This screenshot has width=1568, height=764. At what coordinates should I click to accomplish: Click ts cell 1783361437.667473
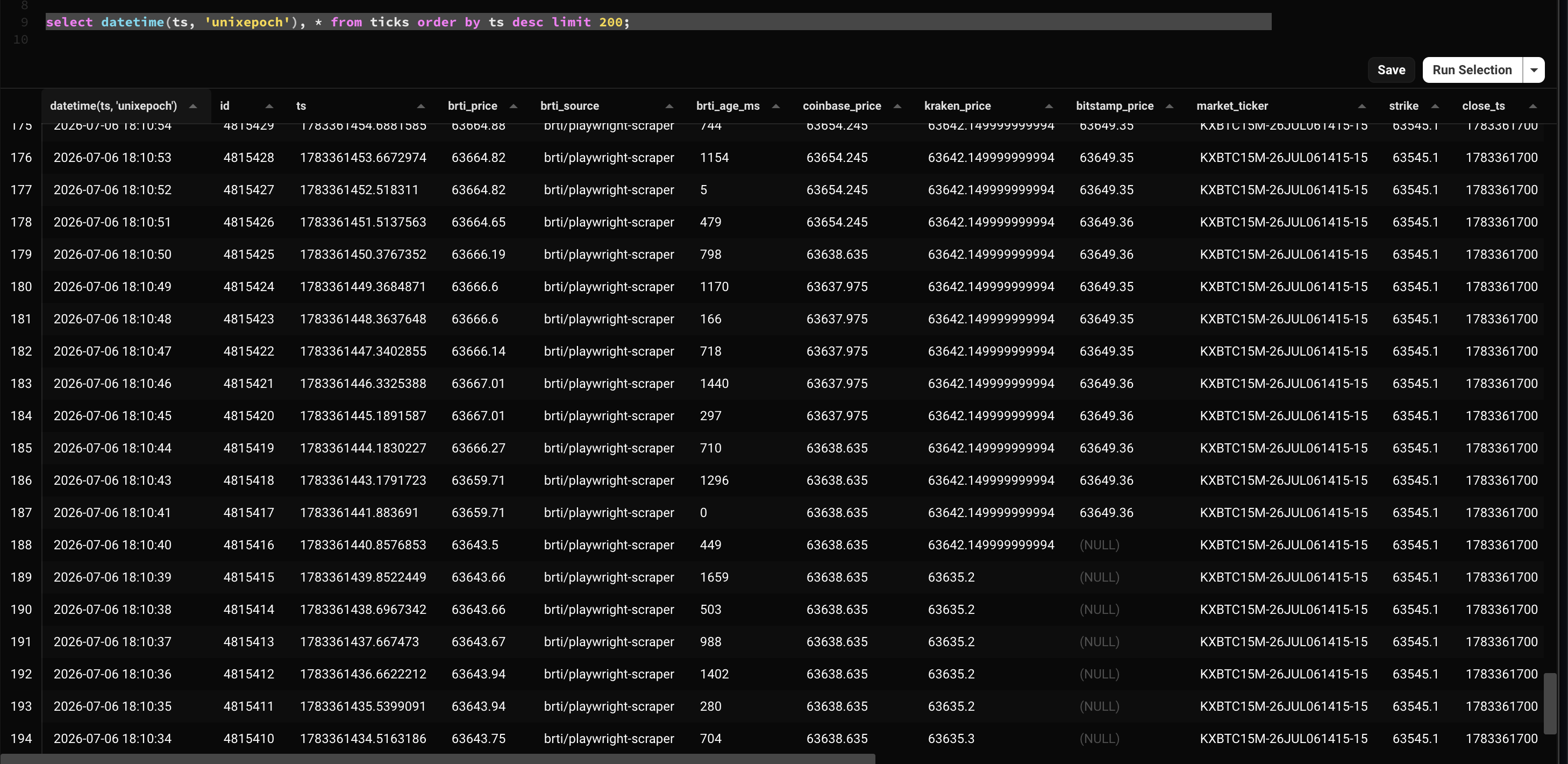(359, 642)
